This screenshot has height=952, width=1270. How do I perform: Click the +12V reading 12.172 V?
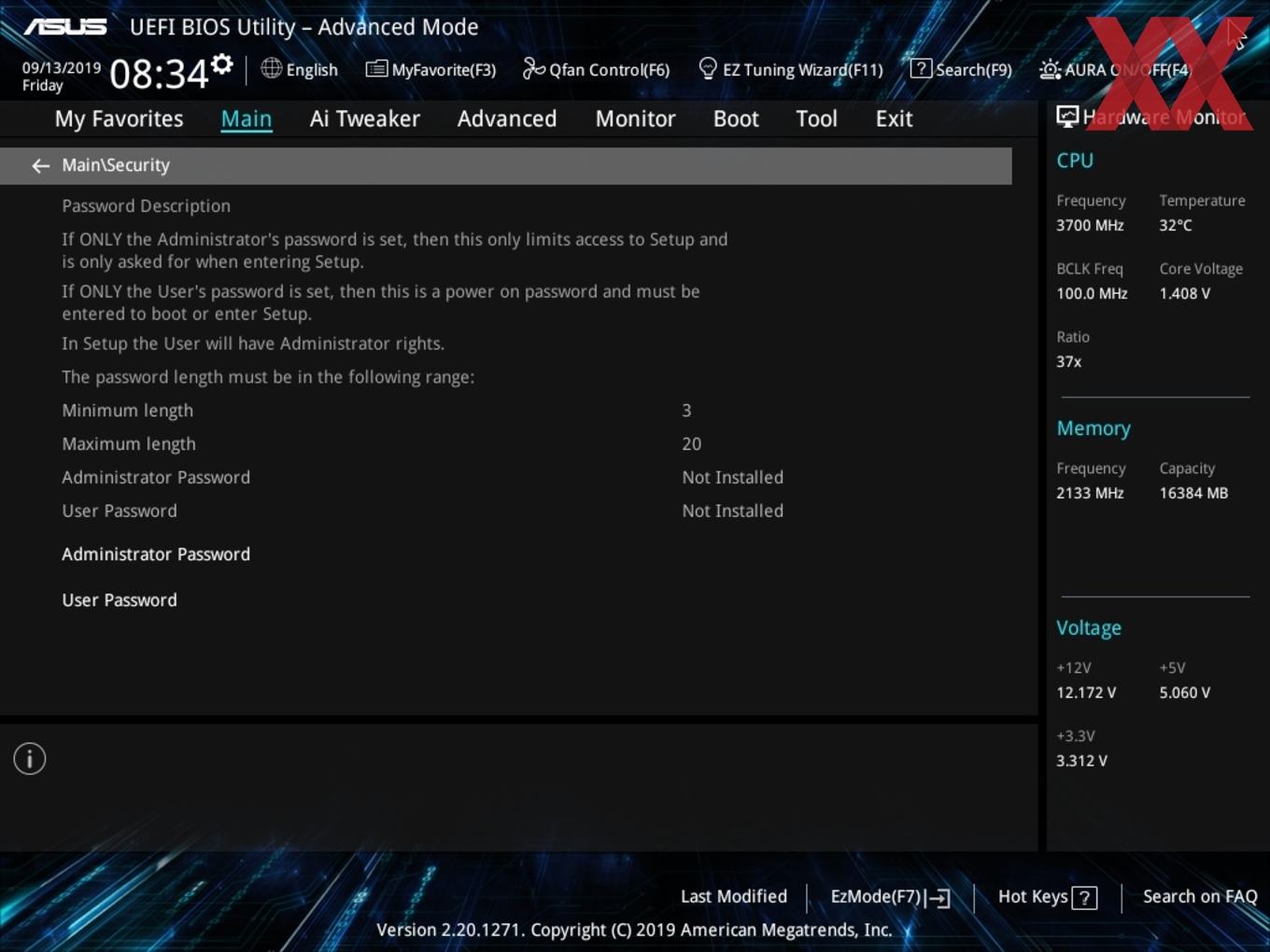[1086, 693]
